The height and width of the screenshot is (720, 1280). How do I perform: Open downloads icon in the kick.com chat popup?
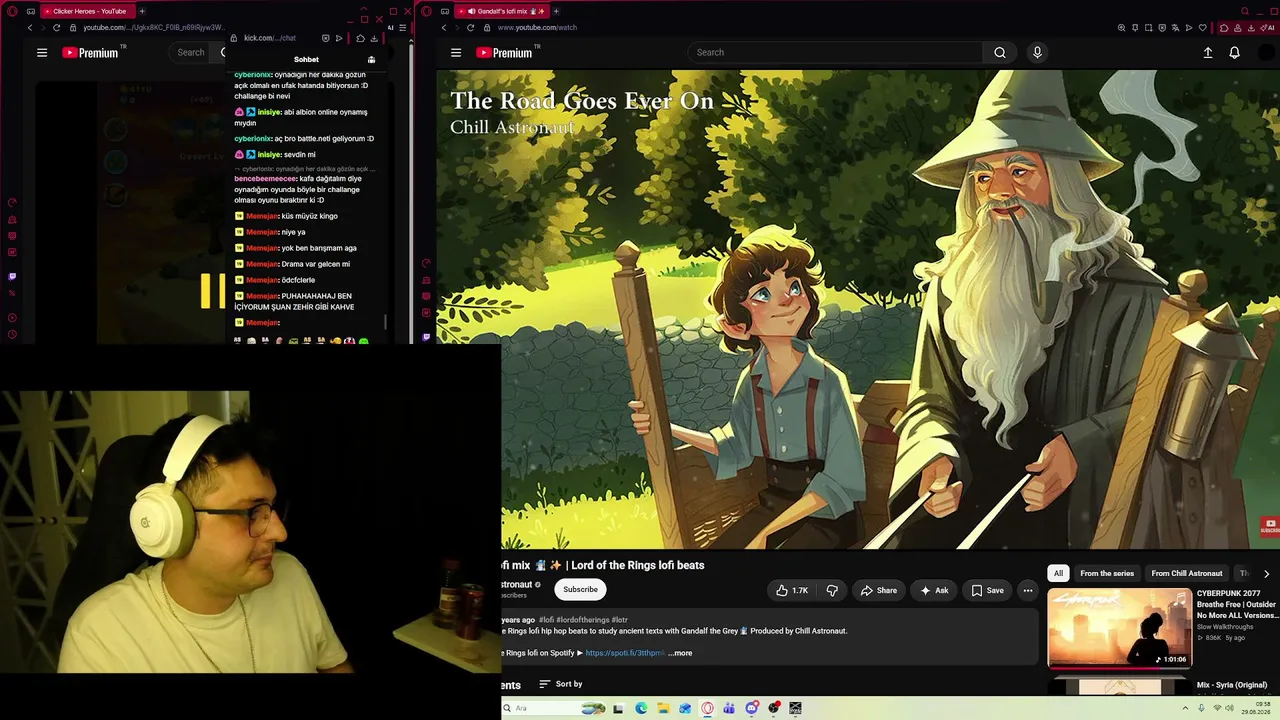coord(374,38)
